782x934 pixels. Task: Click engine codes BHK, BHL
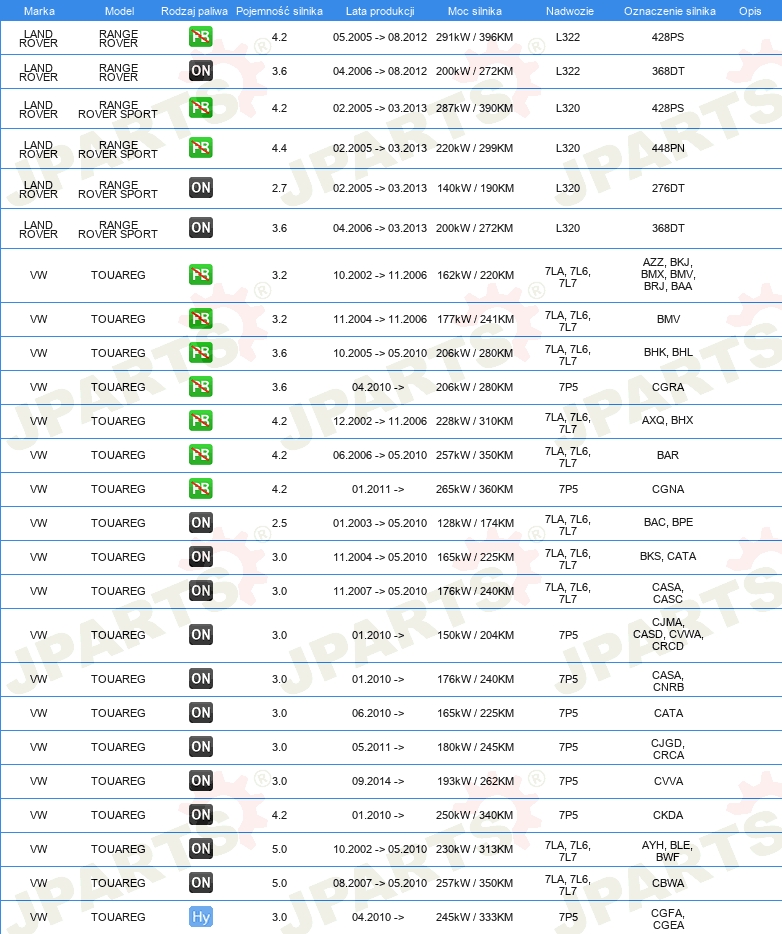point(668,352)
